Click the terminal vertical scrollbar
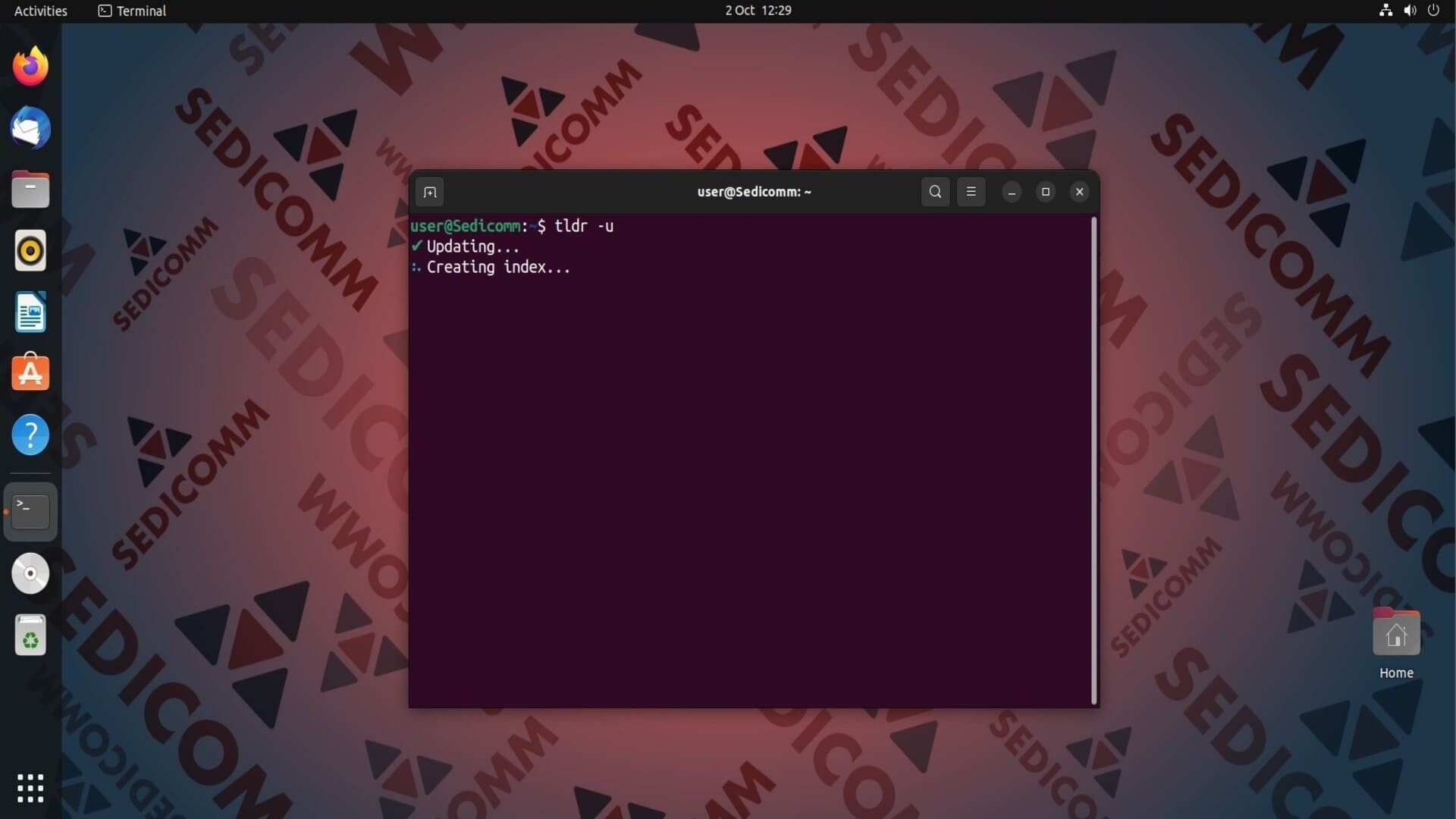 1094,460
